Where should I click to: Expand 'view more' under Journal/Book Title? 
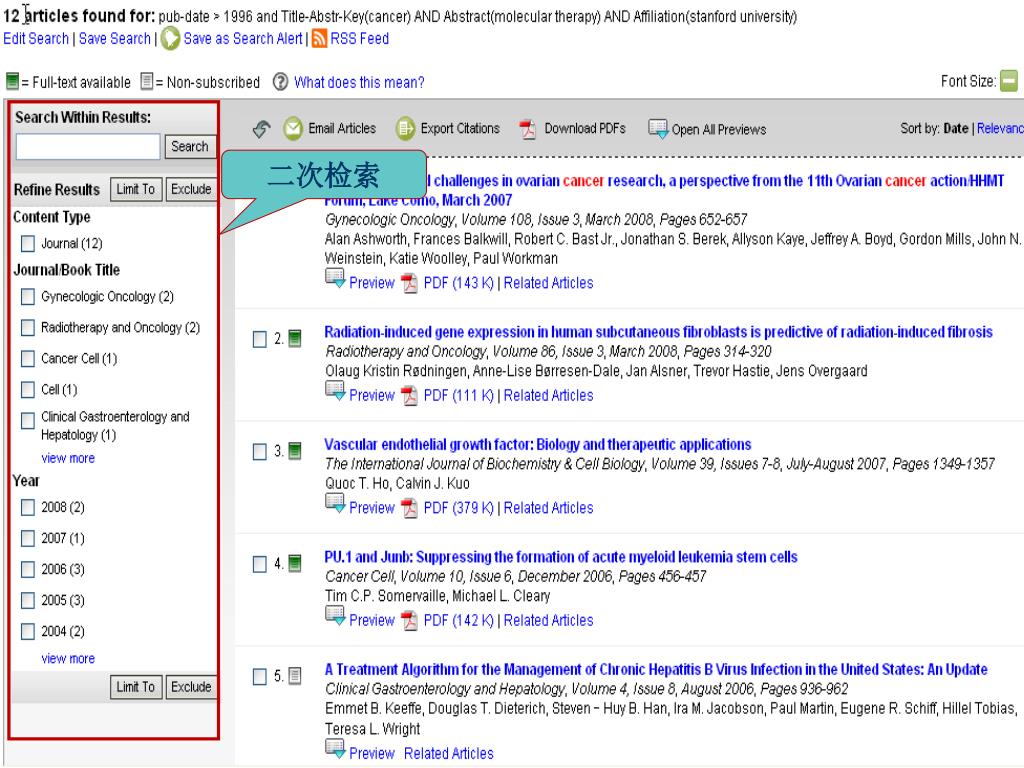(68, 459)
